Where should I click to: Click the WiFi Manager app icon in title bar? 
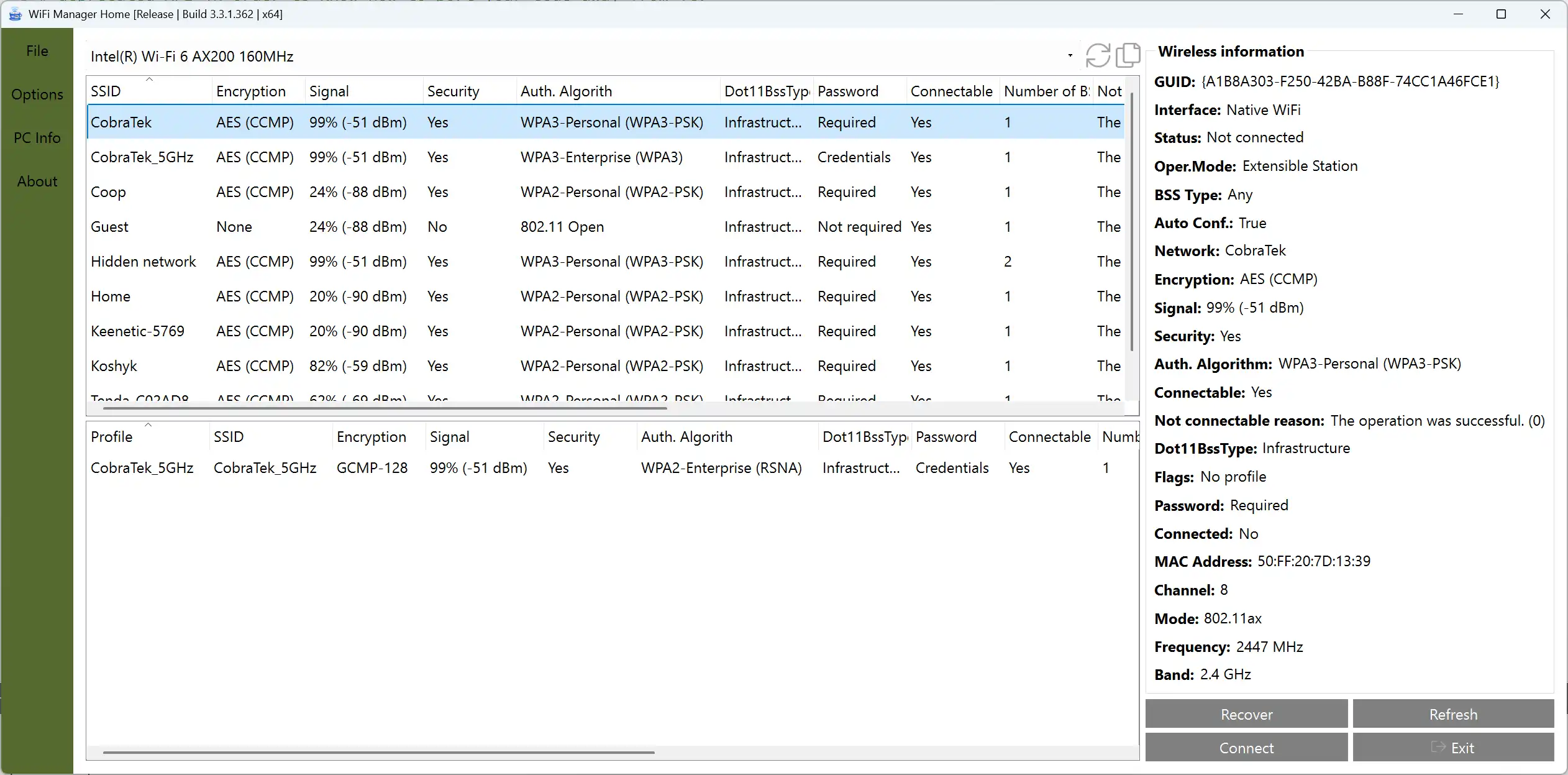15,14
